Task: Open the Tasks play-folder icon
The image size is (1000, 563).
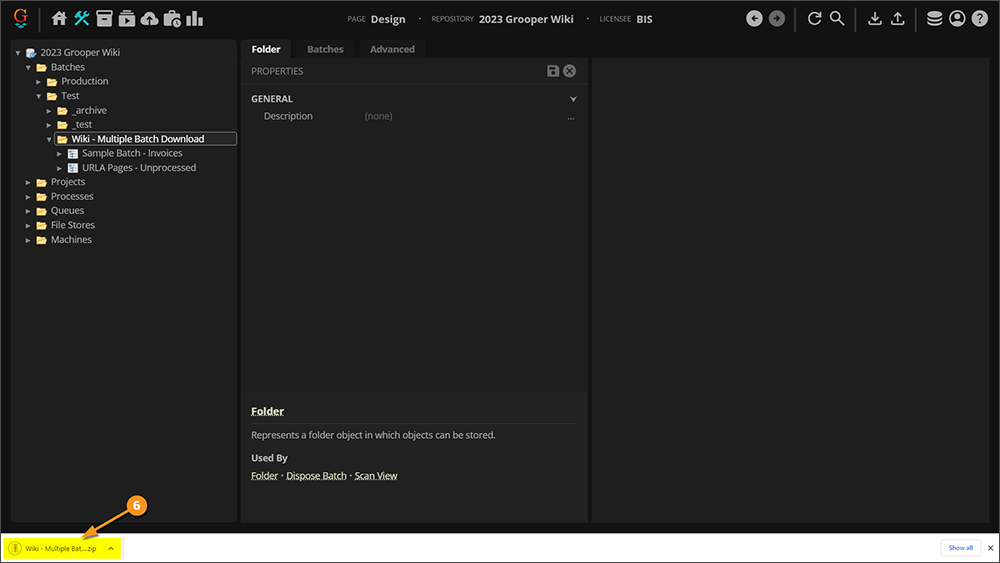Action: pos(127,18)
